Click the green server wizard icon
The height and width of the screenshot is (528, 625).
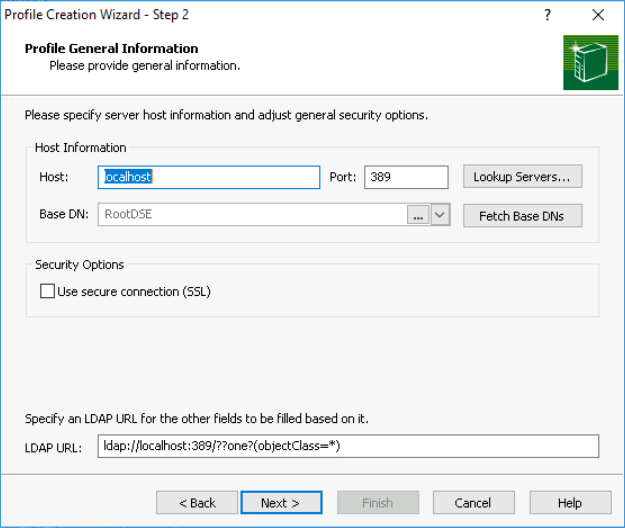tap(590, 63)
